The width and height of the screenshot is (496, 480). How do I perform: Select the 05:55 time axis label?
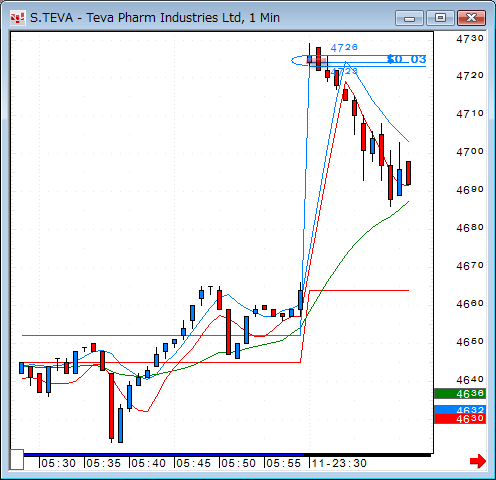[x=283, y=463]
